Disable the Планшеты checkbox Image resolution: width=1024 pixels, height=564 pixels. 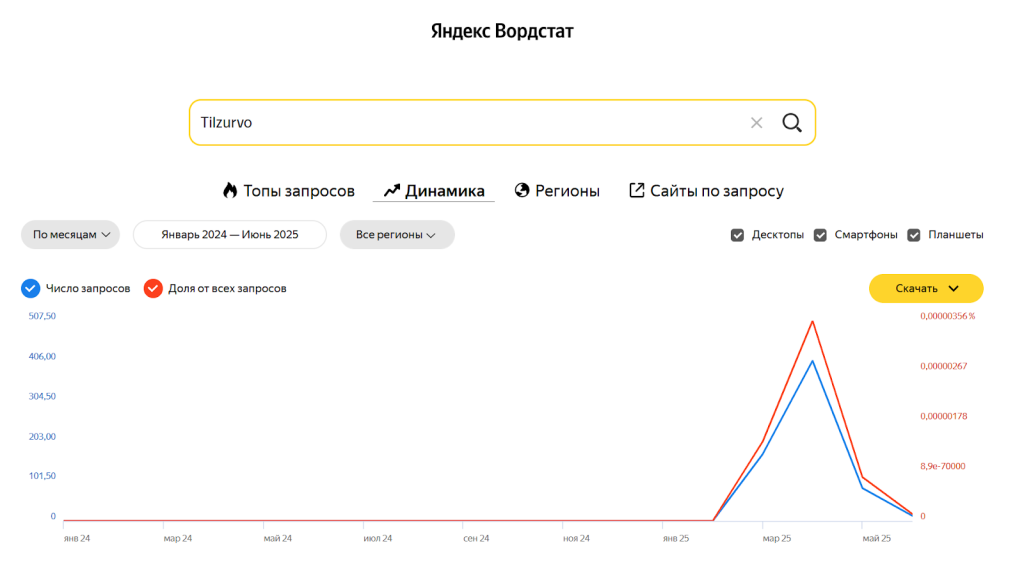(913, 235)
